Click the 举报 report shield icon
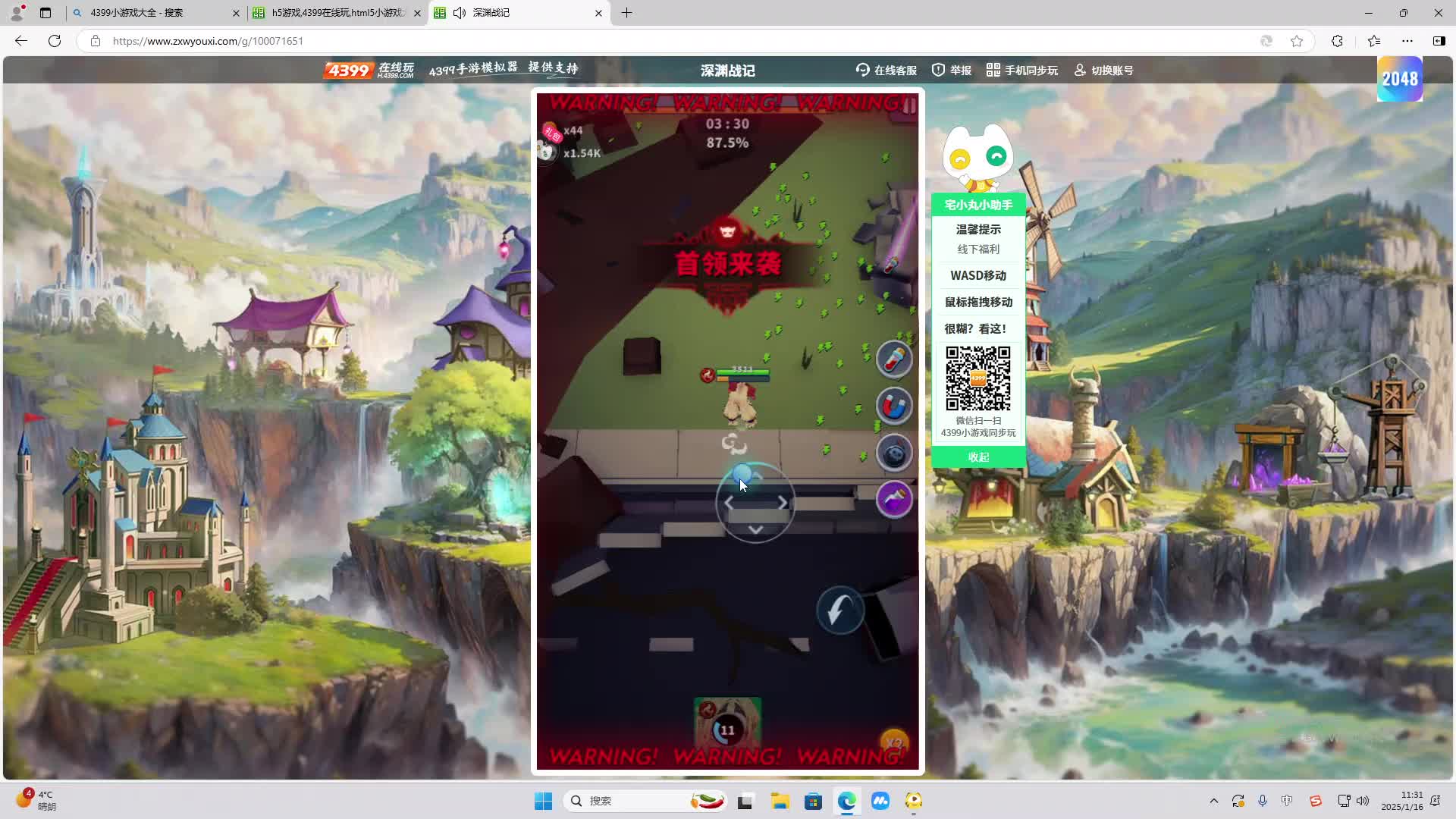Viewport: 1456px width, 819px height. pyautogui.click(x=939, y=71)
